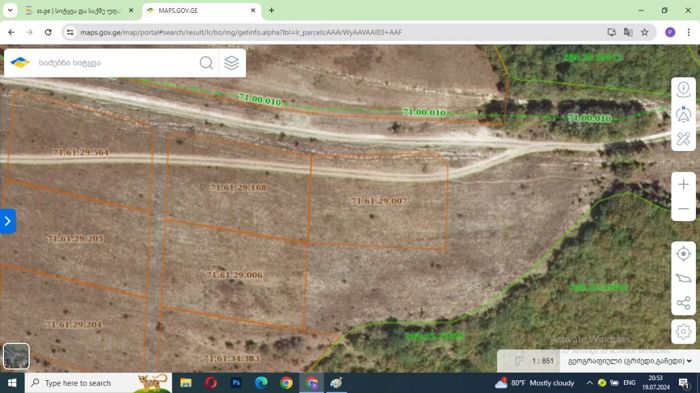Viewport: 700px width, 393px height.
Task: Open the weather widget 80°F Mostly cloudy
Action: (x=535, y=383)
